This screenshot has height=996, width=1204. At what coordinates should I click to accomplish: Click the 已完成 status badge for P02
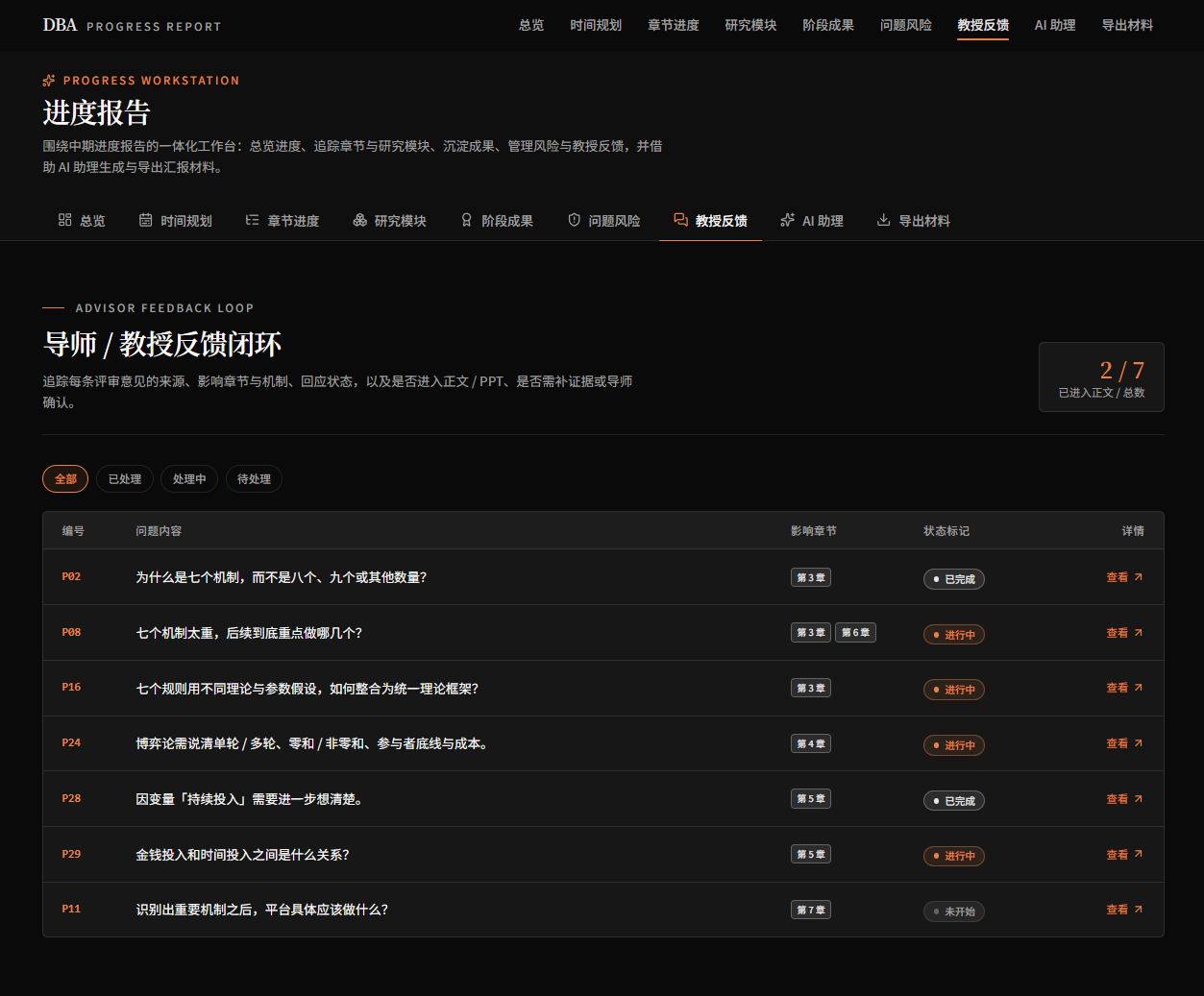click(x=954, y=579)
